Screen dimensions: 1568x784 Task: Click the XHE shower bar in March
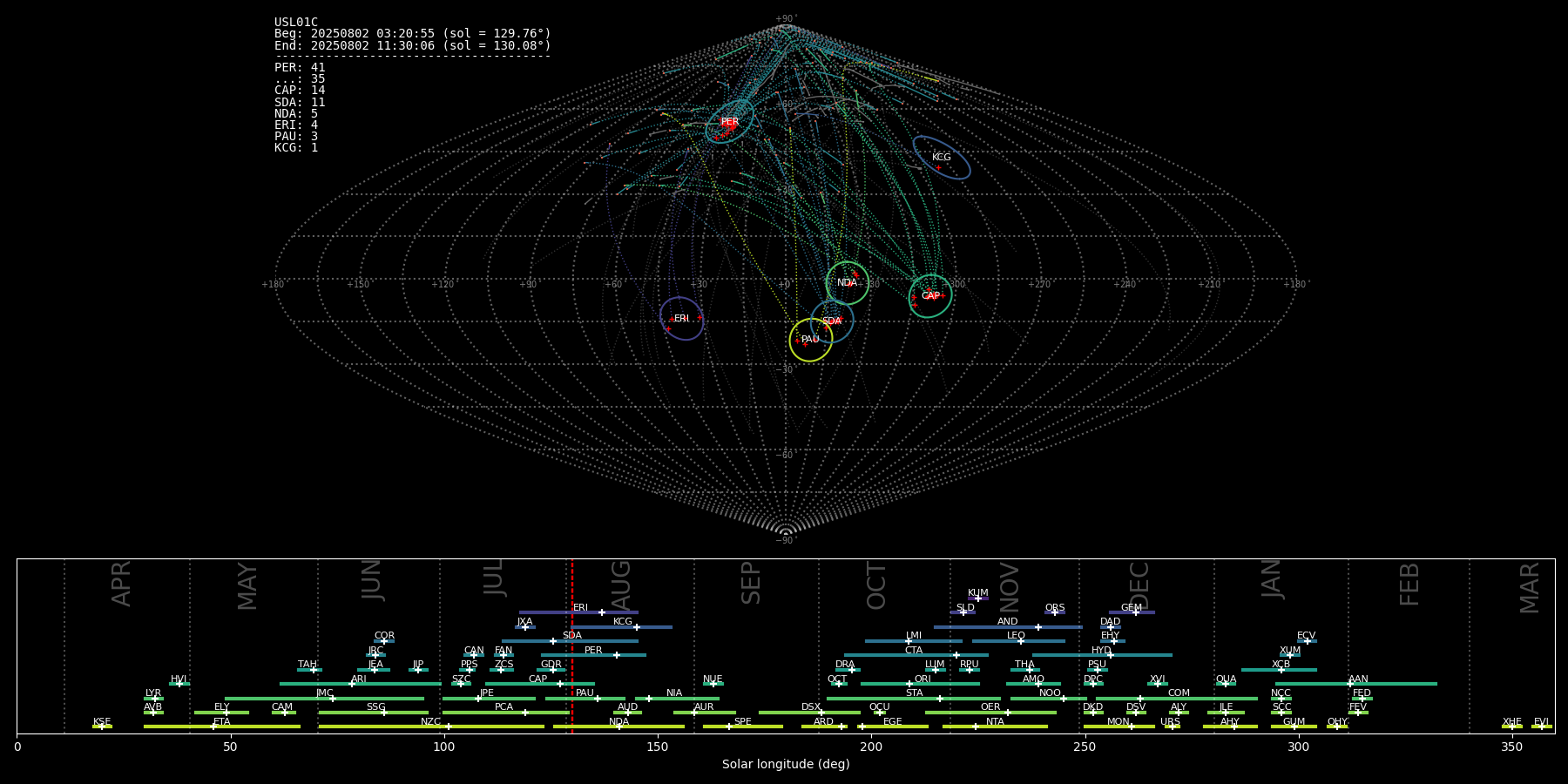point(1512,727)
